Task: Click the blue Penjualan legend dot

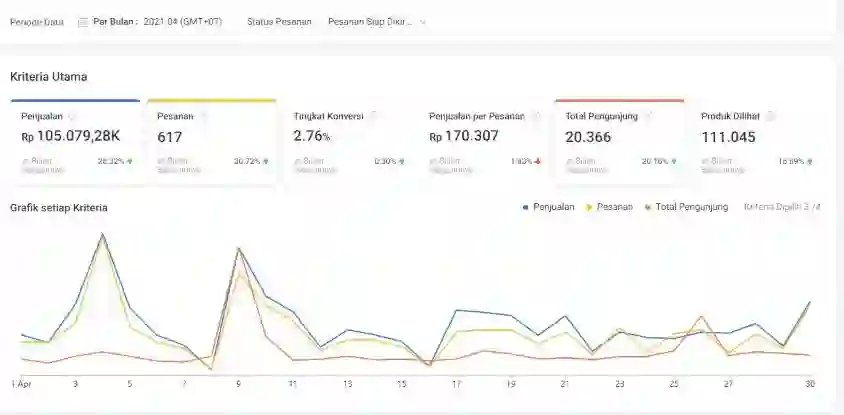Action: tap(525, 207)
